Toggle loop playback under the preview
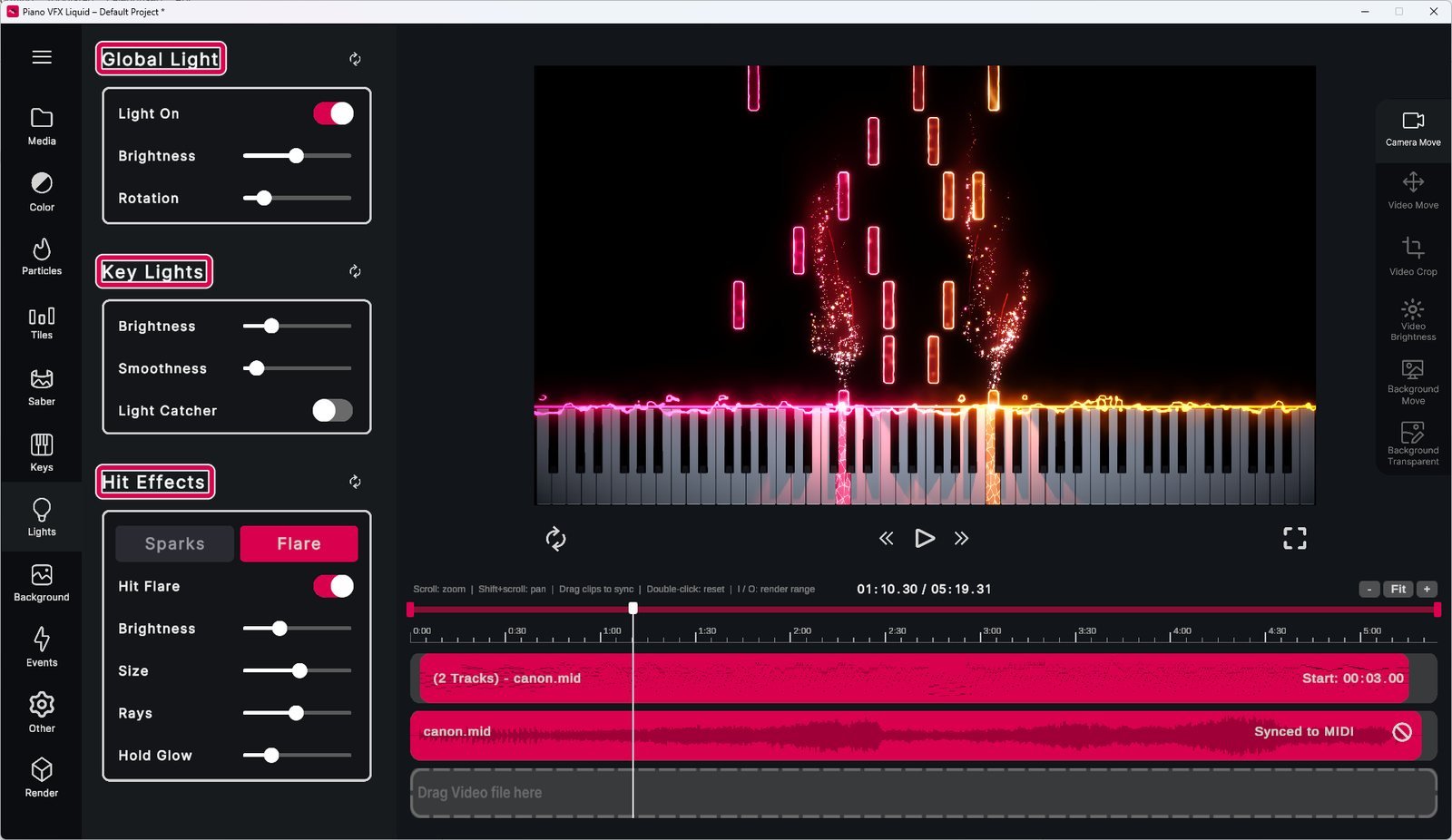 [555, 539]
